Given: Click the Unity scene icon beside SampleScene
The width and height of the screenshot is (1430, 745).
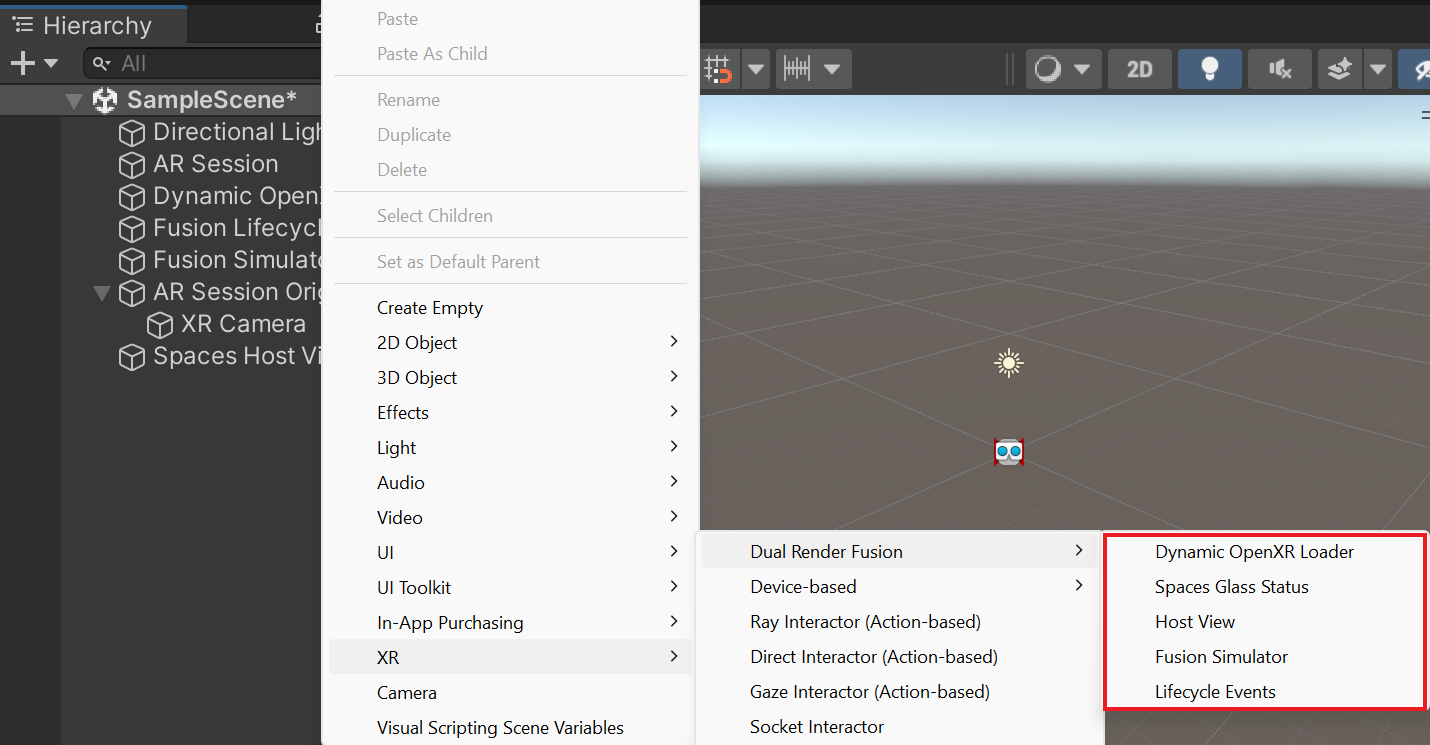Looking at the screenshot, I should click(x=105, y=100).
